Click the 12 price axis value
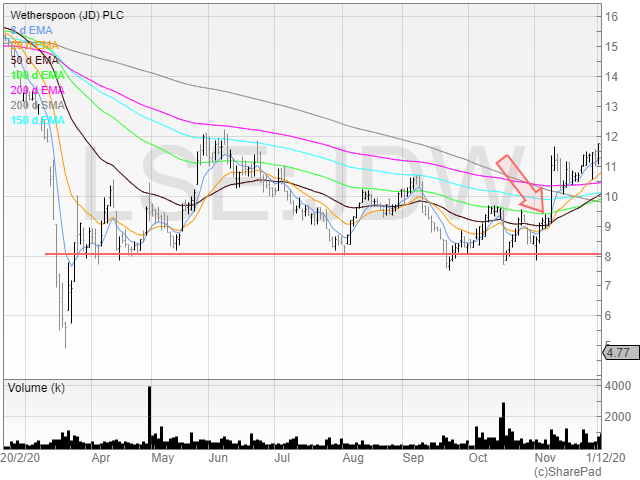 coord(611,137)
